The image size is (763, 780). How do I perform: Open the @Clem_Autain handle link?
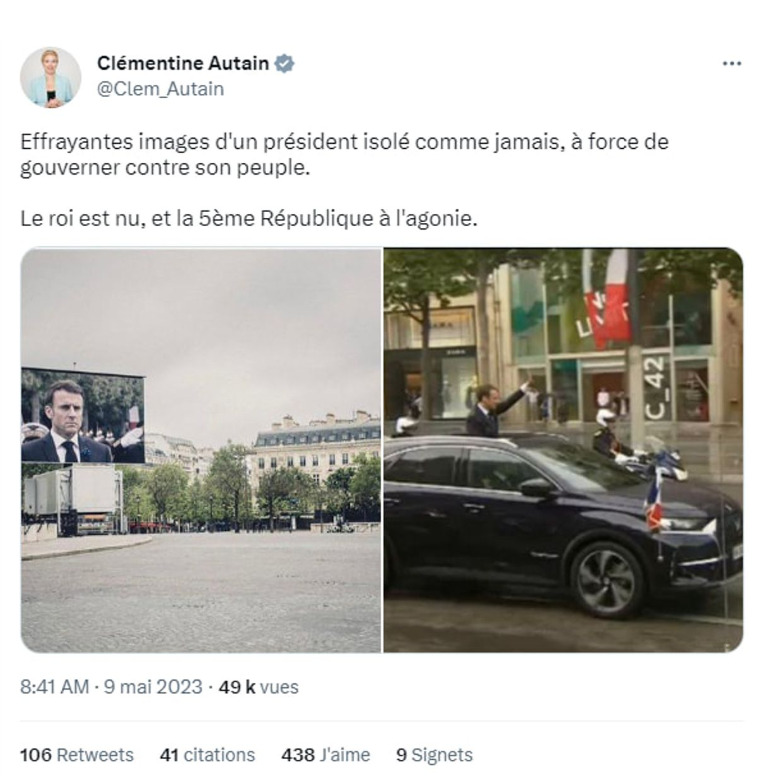[160, 89]
